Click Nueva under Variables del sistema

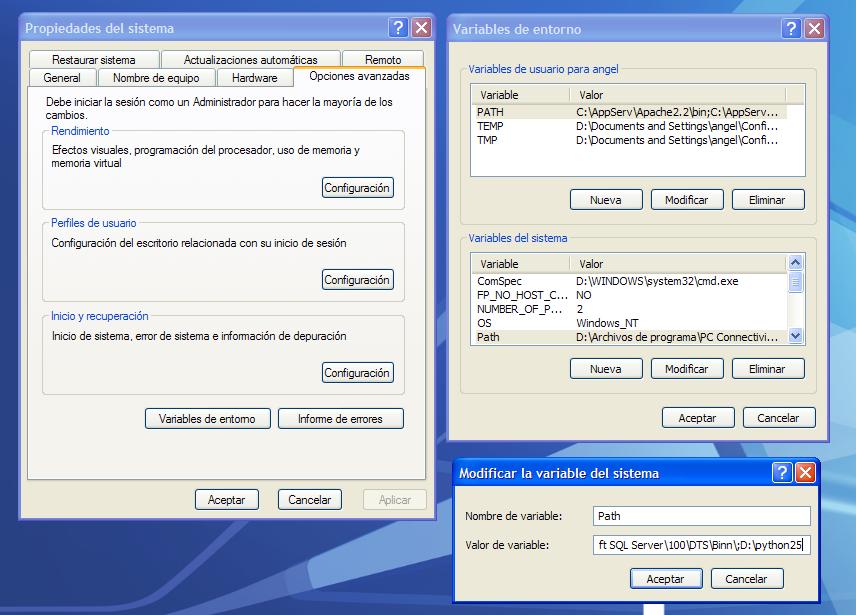coord(606,369)
